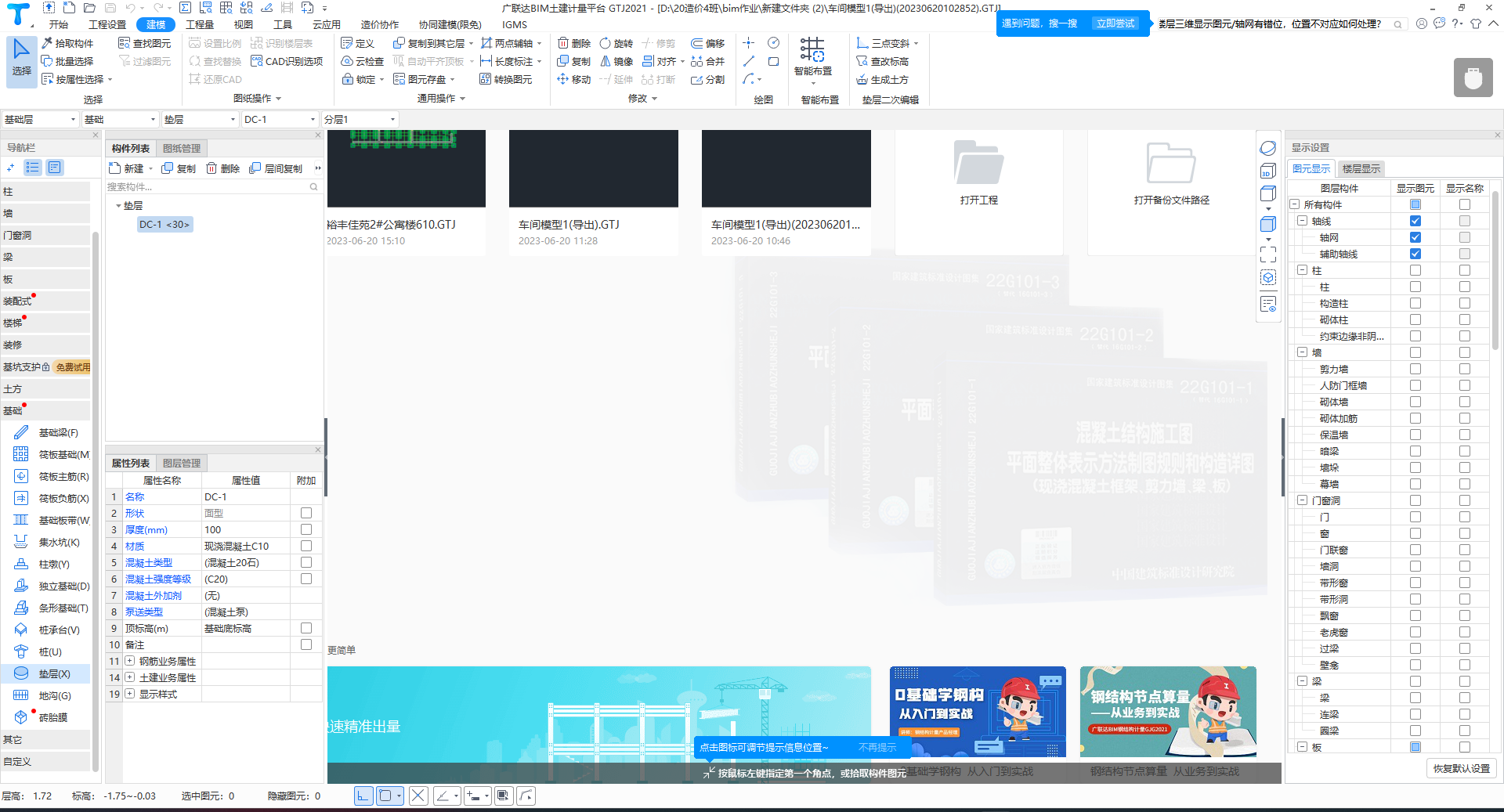Click the 查找图元 find element tool
Image resolution: width=1504 pixels, height=812 pixels.
(x=145, y=43)
